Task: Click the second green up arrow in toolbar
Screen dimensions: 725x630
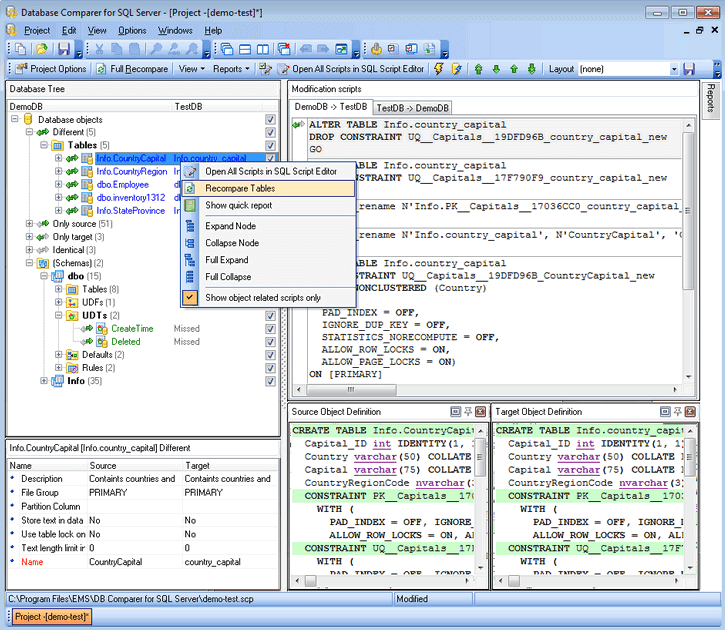Action: click(x=514, y=69)
